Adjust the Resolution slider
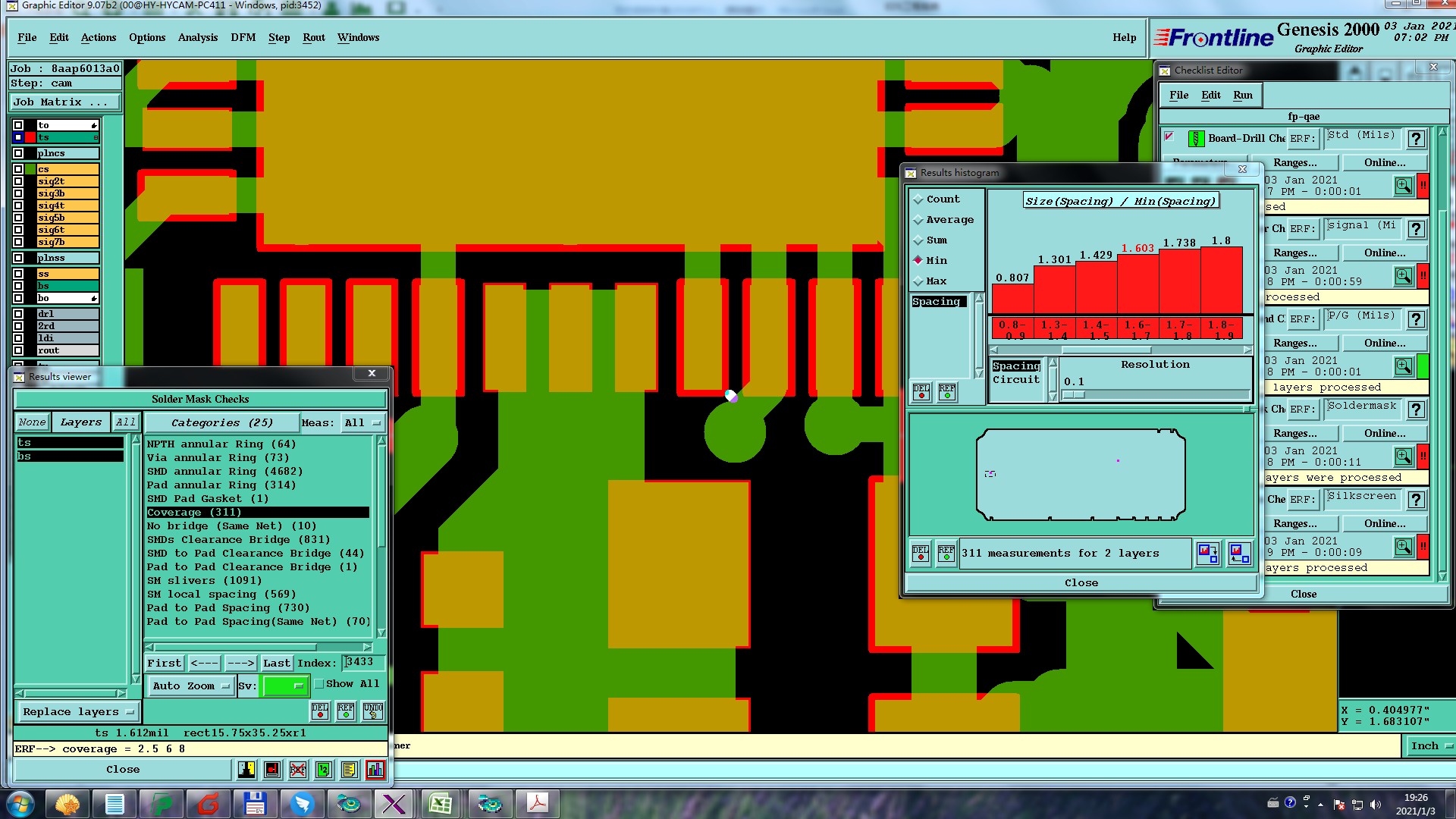1456x819 pixels. click(1073, 395)
